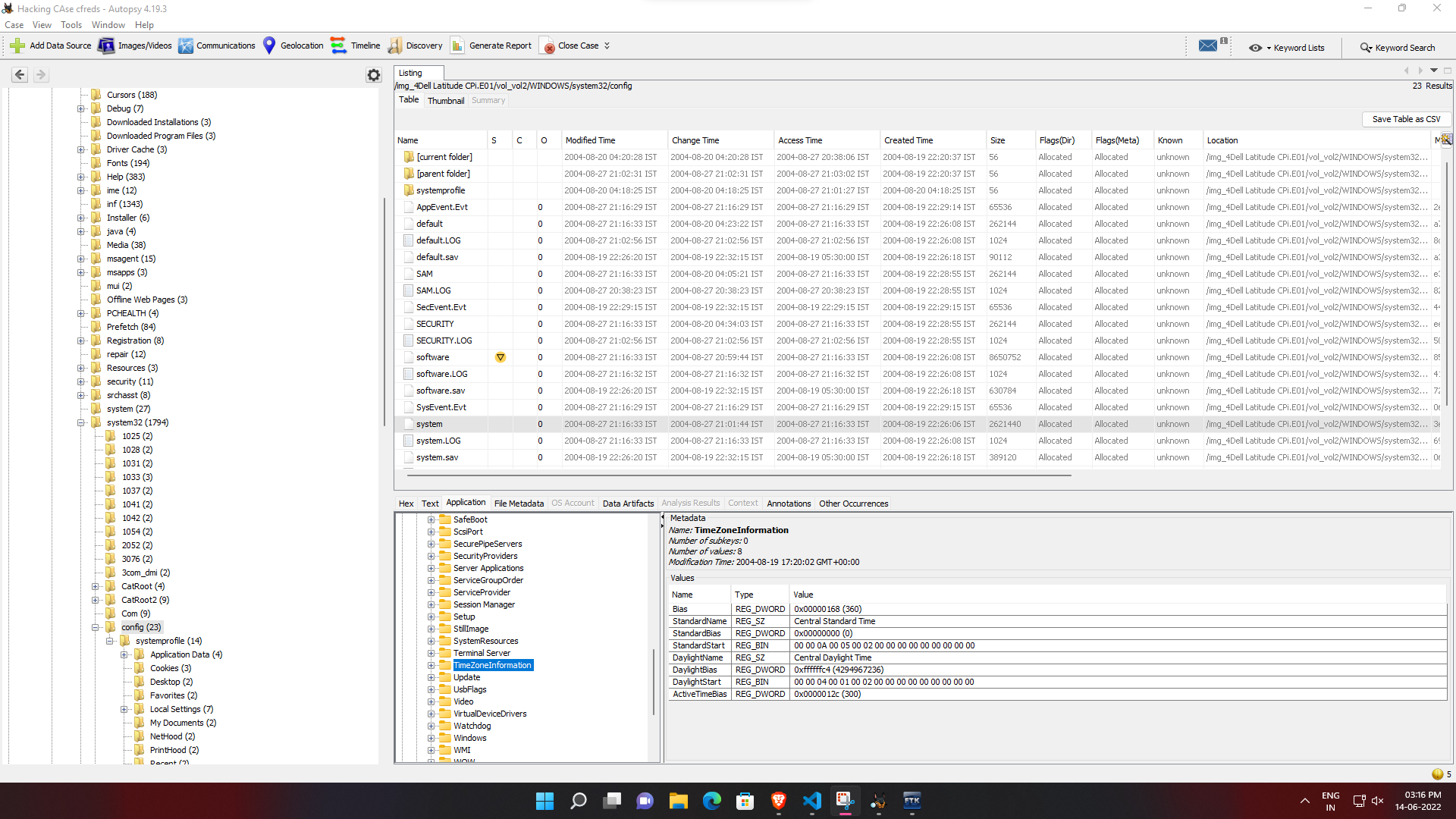1456x819 pixels.
Task: Select the UsbFlags registry key
Action: point(470,689)
